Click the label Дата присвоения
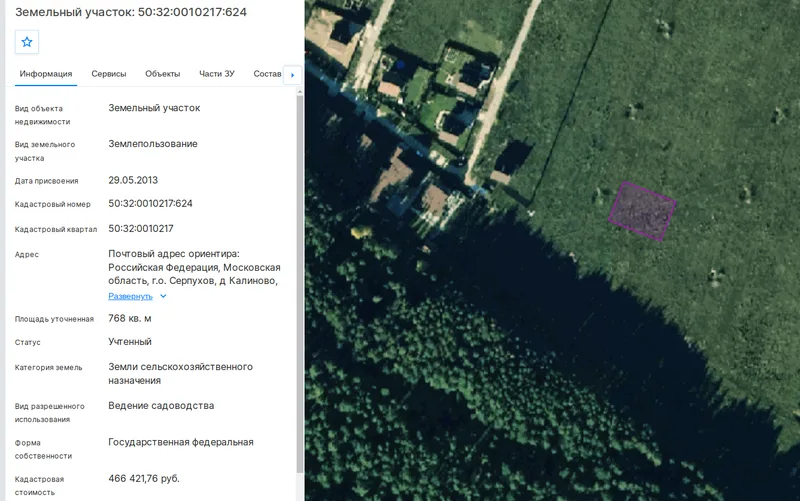Screen dimensions: 800x501 click(46, 181)
